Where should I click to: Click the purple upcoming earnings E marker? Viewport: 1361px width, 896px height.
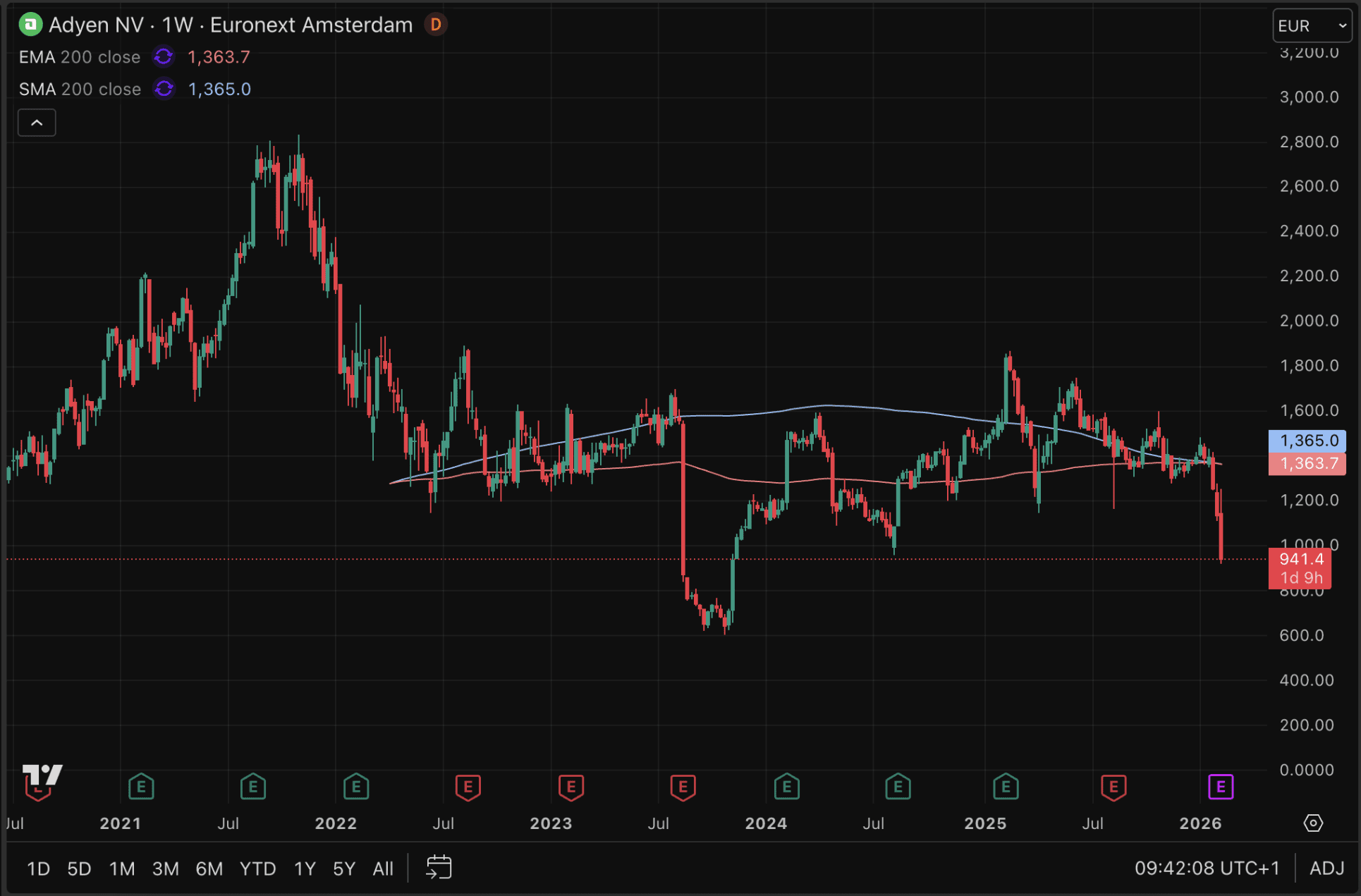pyautogui.click(x=1221, y=787)
